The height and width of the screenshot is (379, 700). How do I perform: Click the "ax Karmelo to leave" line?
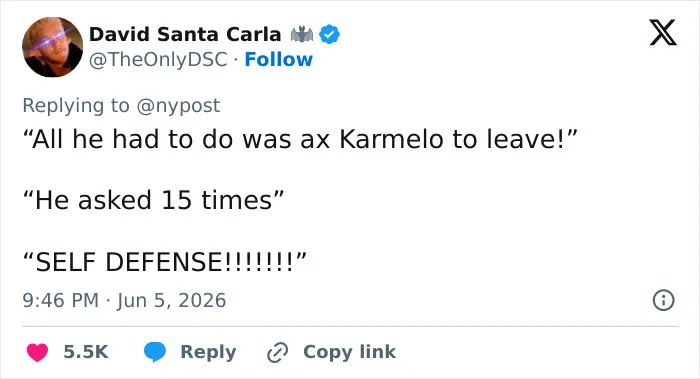300,139
